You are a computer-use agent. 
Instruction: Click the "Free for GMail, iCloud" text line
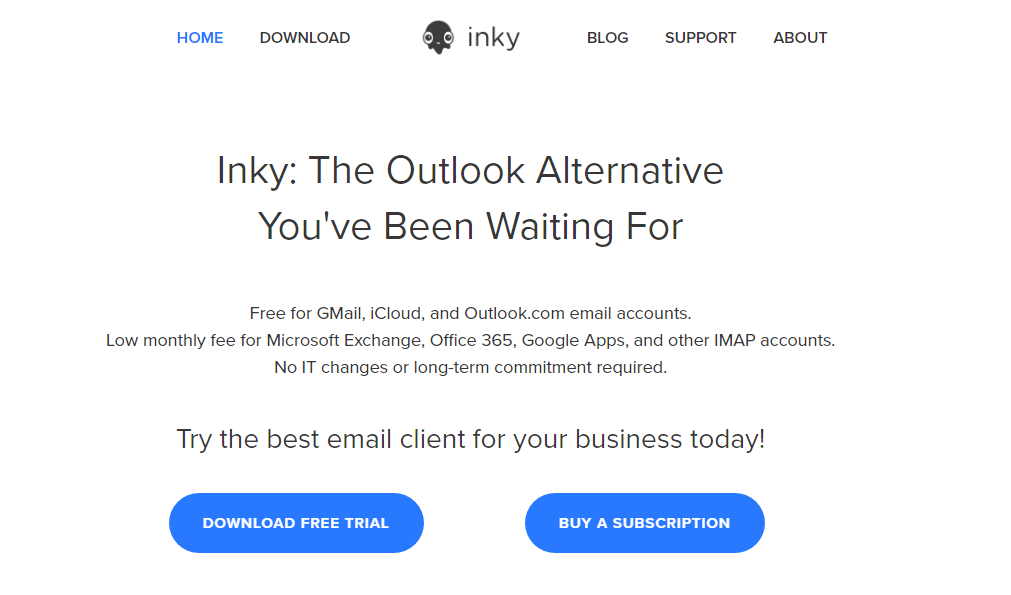(x=471, y=314)
